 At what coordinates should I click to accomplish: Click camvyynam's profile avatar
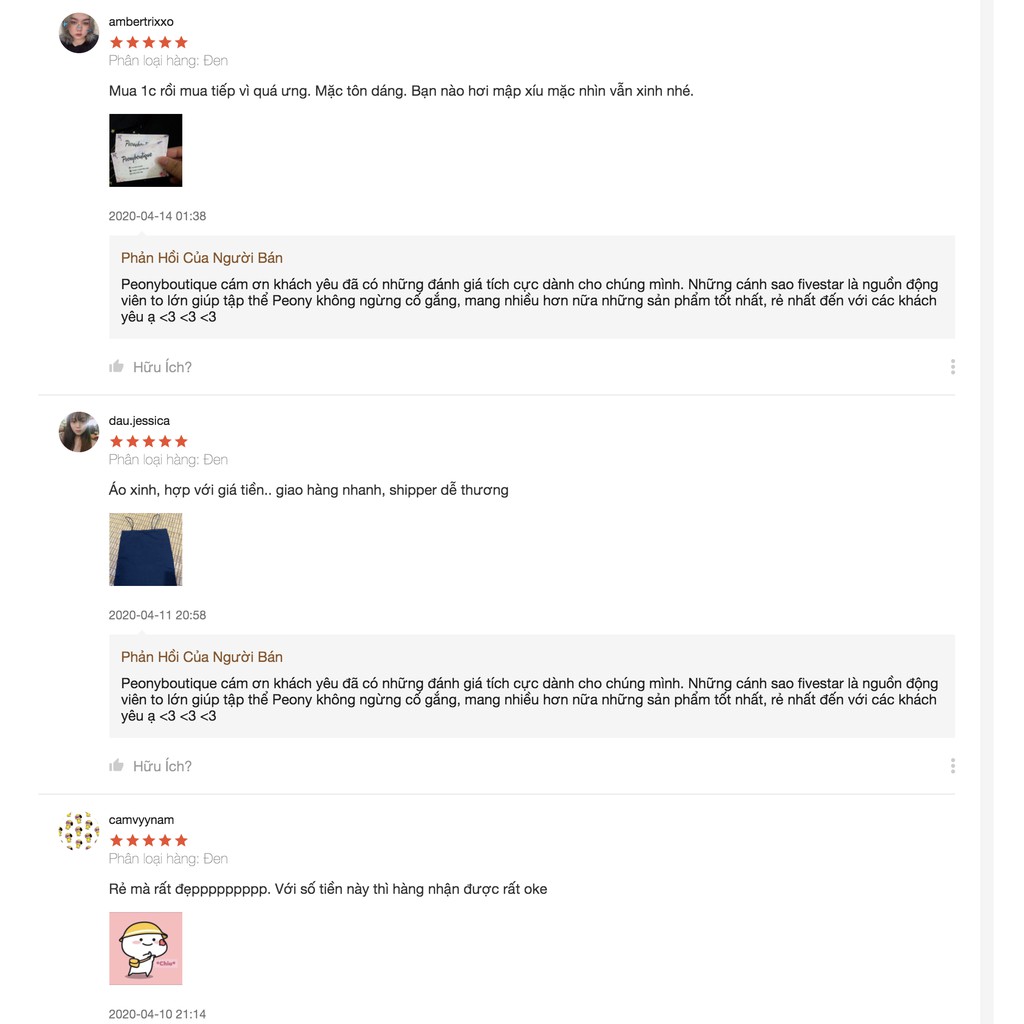point(79,831)
